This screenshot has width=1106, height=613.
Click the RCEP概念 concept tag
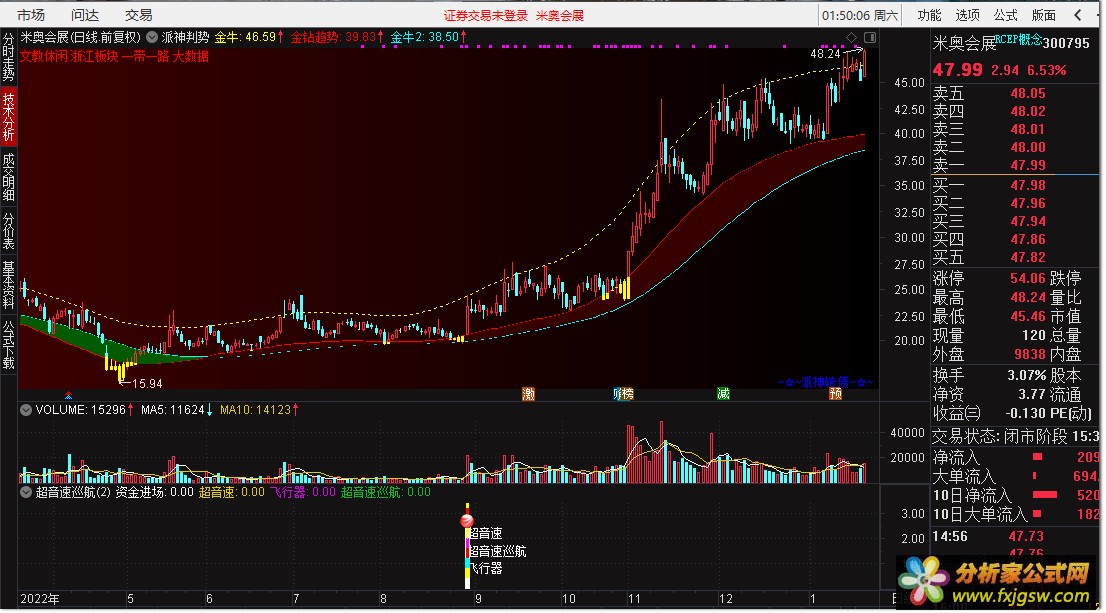(x=1019, y=40)
